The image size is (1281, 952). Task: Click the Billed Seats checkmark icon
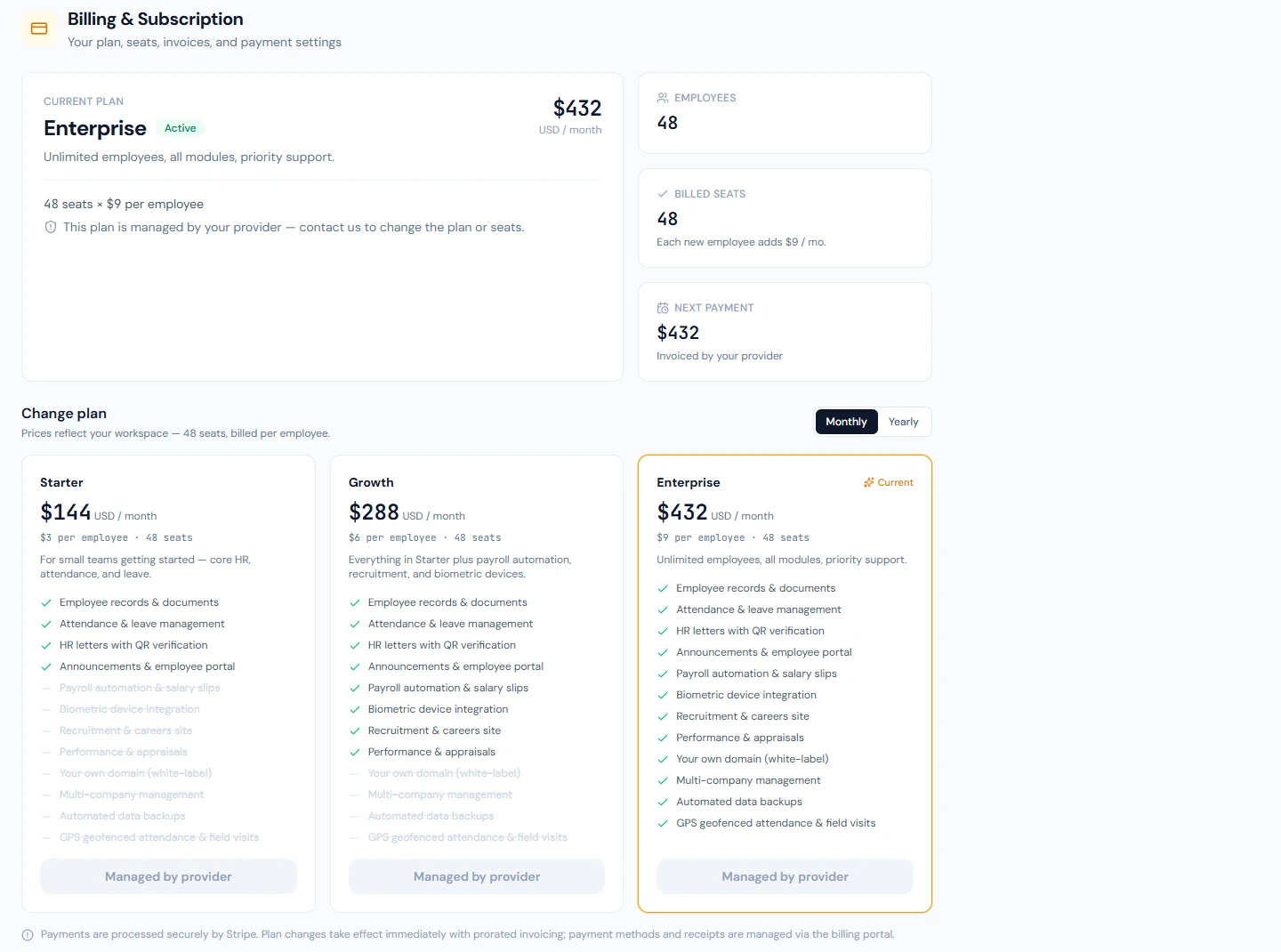663,194
